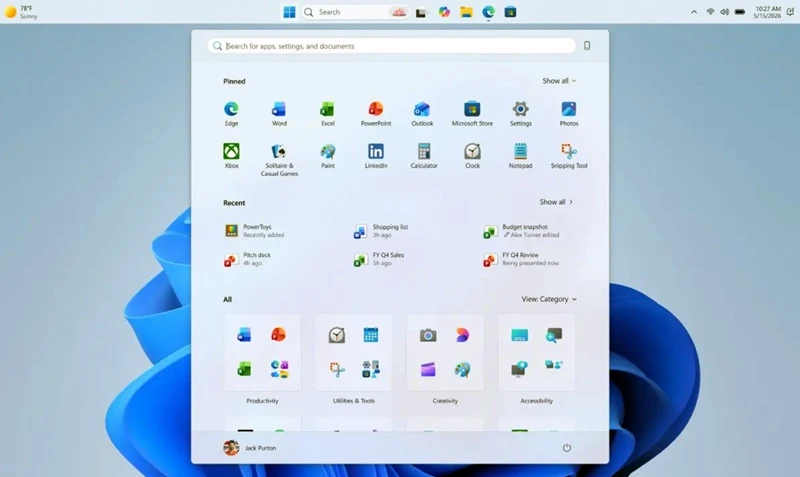Open the View: Category dropdown
The width and height of the screenshot is (800, 477).
click(549, 299)
